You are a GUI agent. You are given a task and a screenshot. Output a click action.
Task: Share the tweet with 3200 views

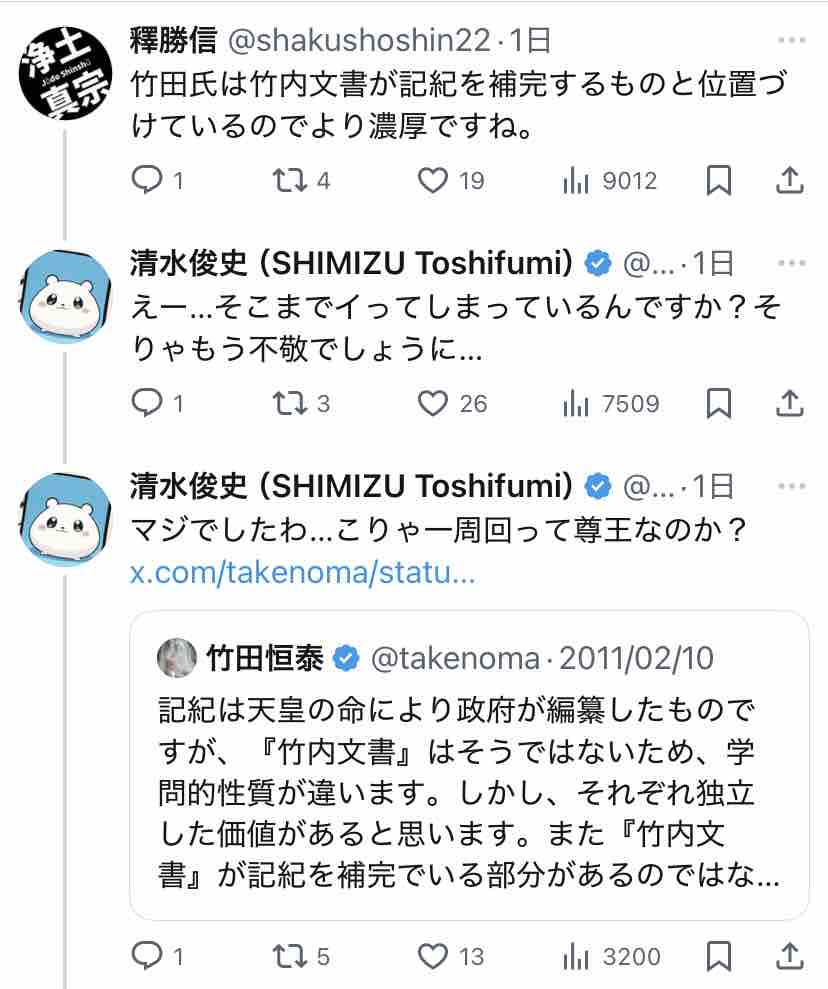pos(789,956)
